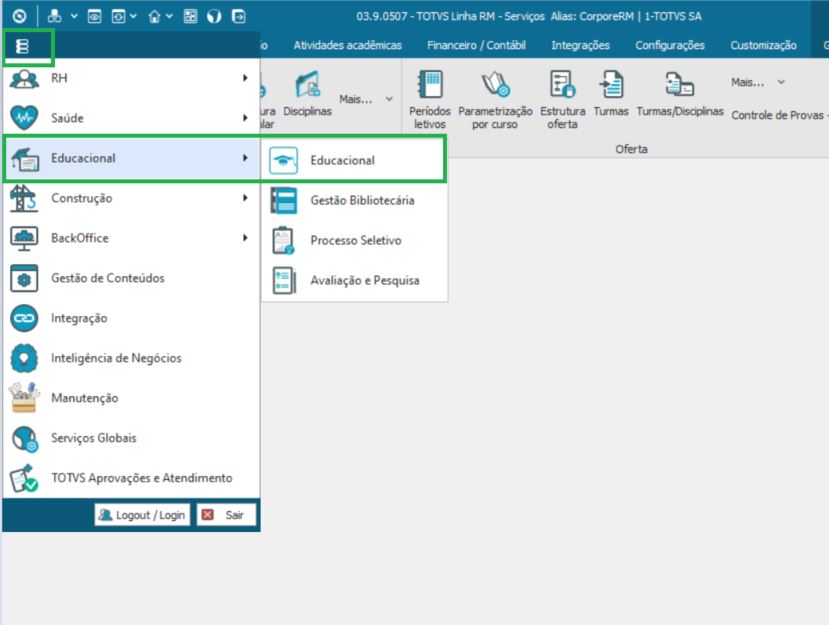Viewport: 829px width, 625px height.
Task: Open Disciplinas ribbon icon
Action: point(308,93)
